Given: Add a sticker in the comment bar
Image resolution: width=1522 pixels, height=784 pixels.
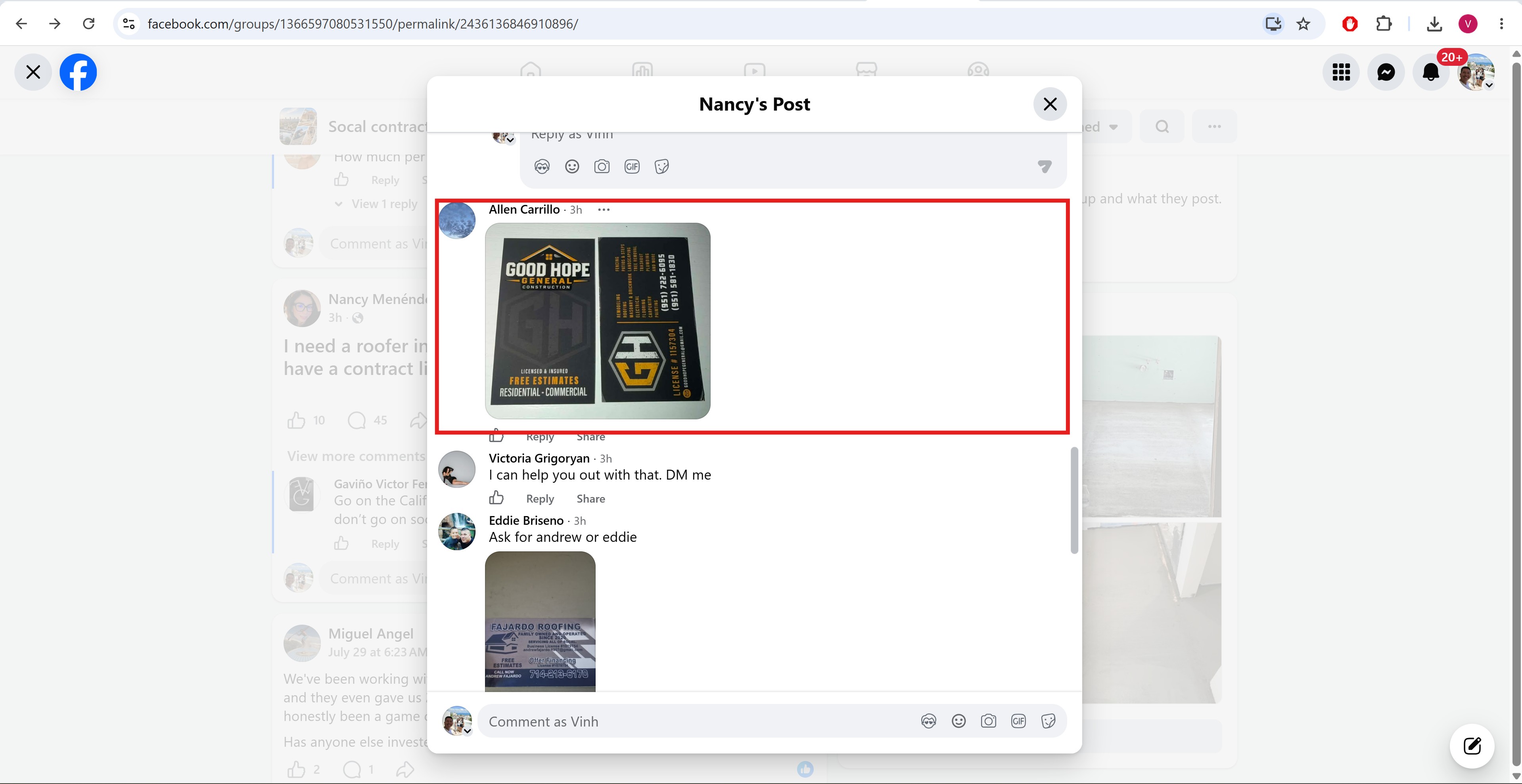Looking at the screenshot, I should coord(1048,721).
